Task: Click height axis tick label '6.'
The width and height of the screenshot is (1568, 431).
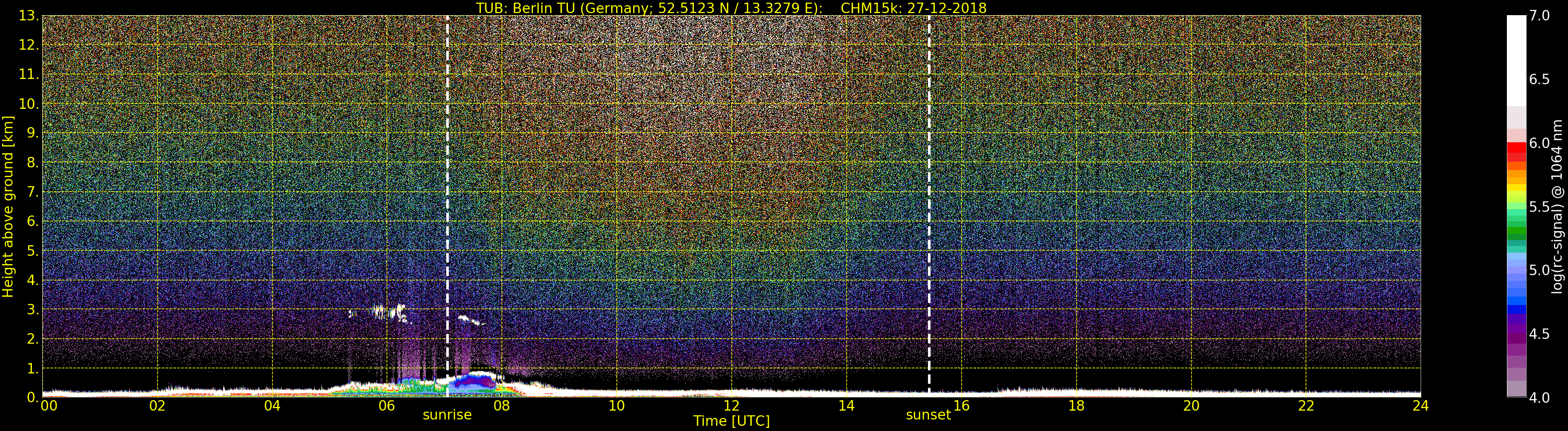Action: [x=33, y=221]
